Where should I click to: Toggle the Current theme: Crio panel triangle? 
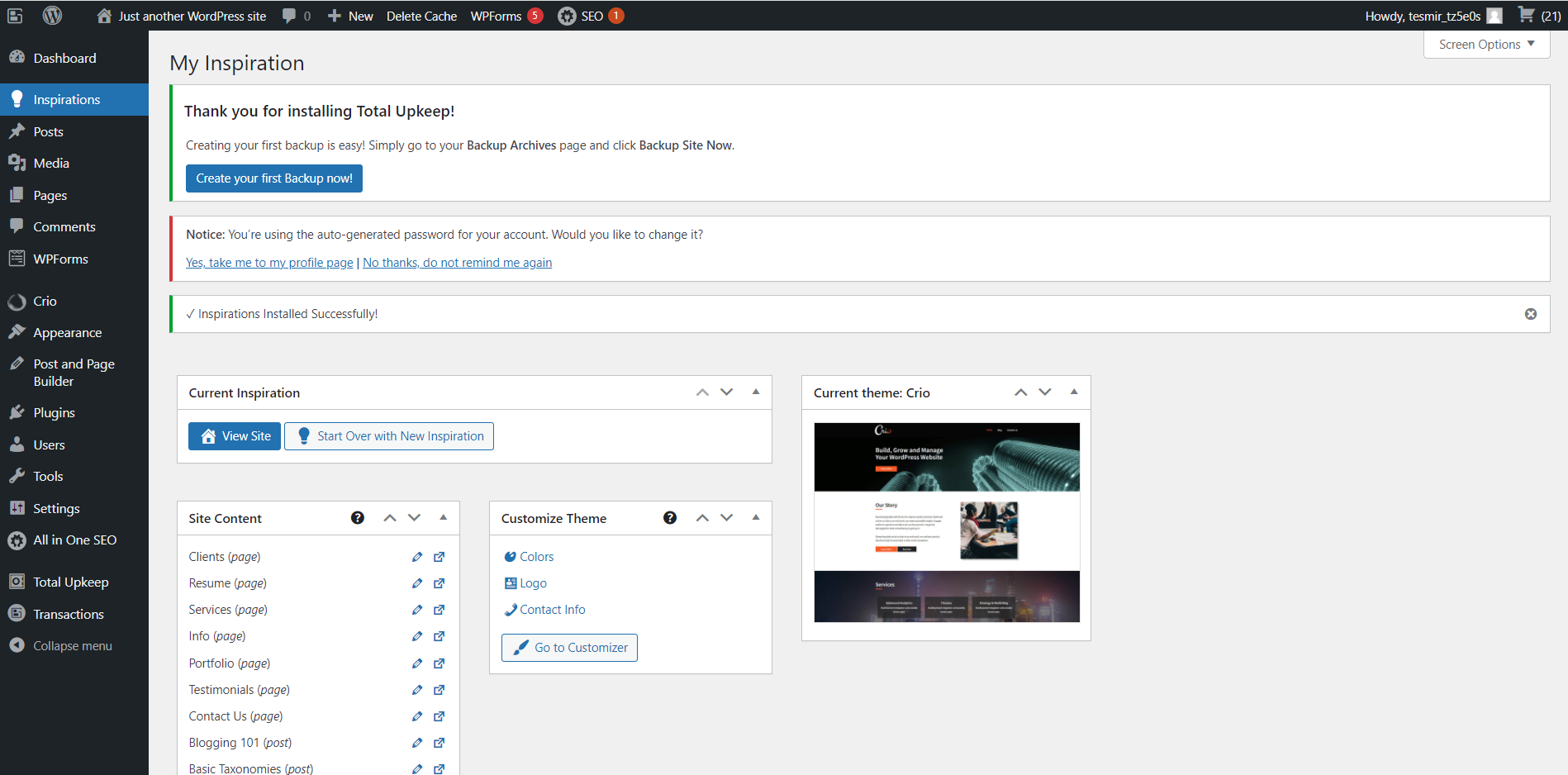[1074, 392]
